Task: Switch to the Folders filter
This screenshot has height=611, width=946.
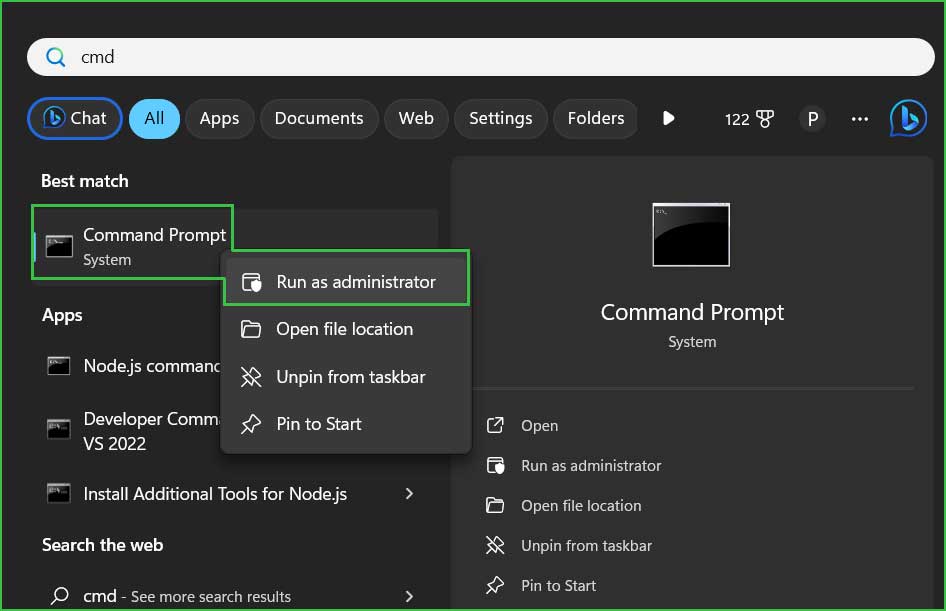Action: coord(595,118)
